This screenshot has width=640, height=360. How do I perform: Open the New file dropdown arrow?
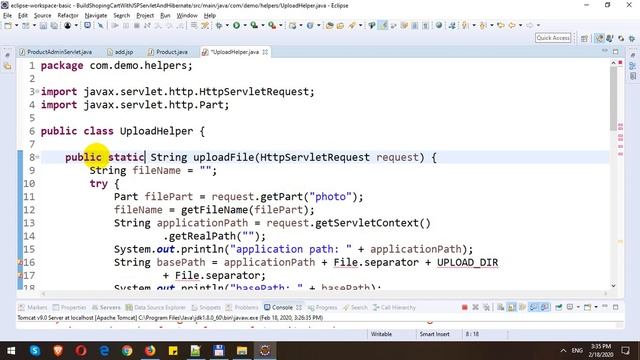[x=17, y=25]
